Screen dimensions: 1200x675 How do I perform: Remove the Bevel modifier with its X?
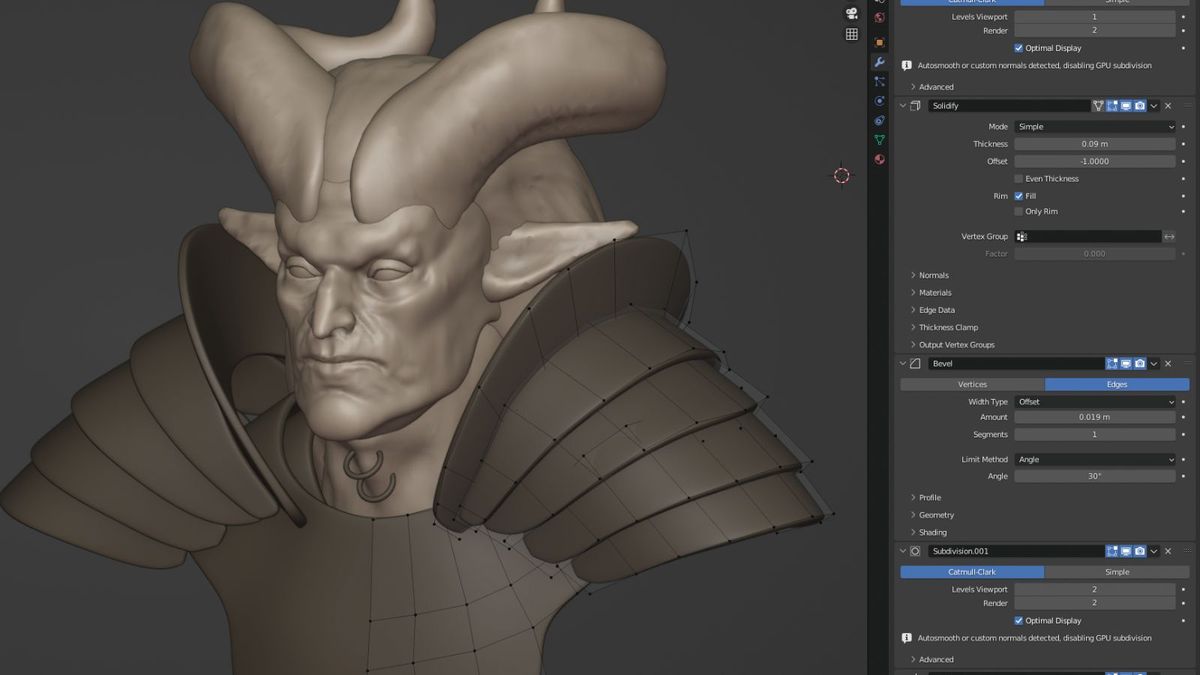point(1167,363)
